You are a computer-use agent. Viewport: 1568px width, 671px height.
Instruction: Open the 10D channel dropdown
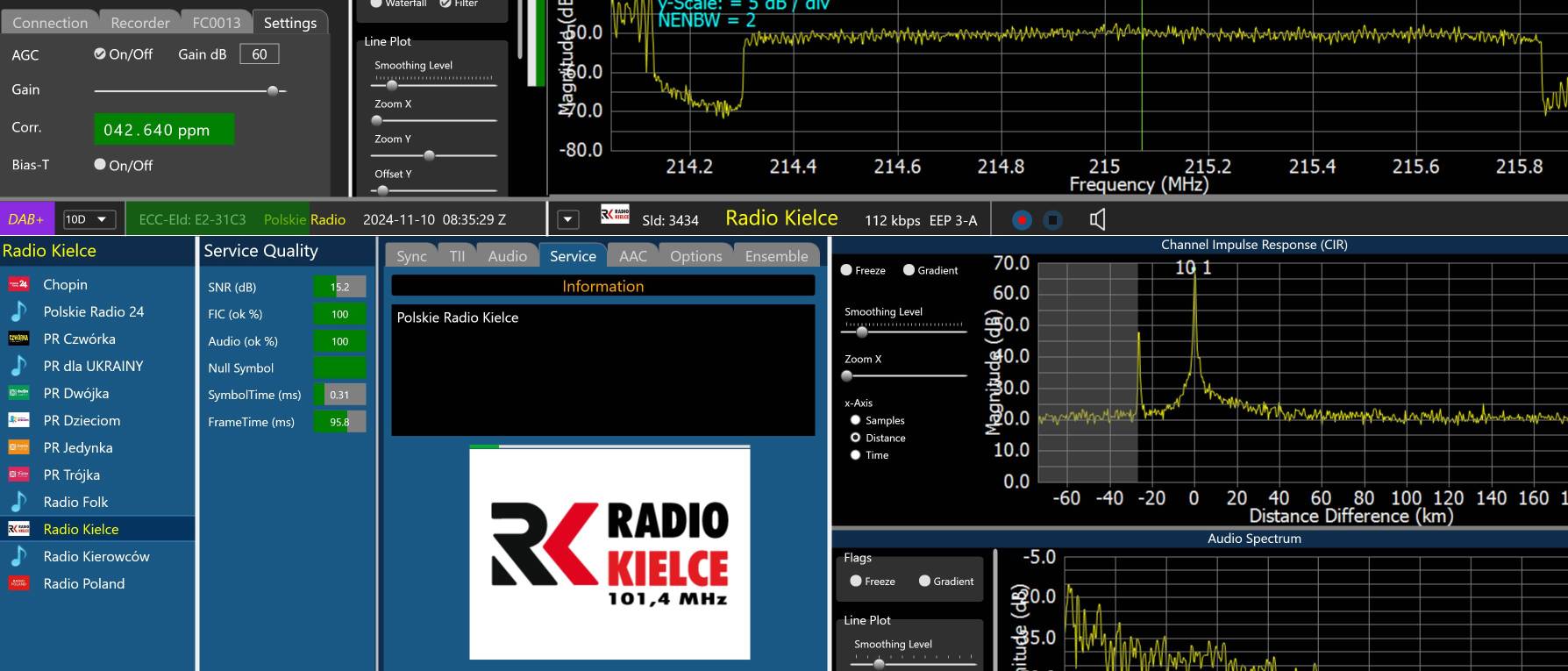pos(89,219)
